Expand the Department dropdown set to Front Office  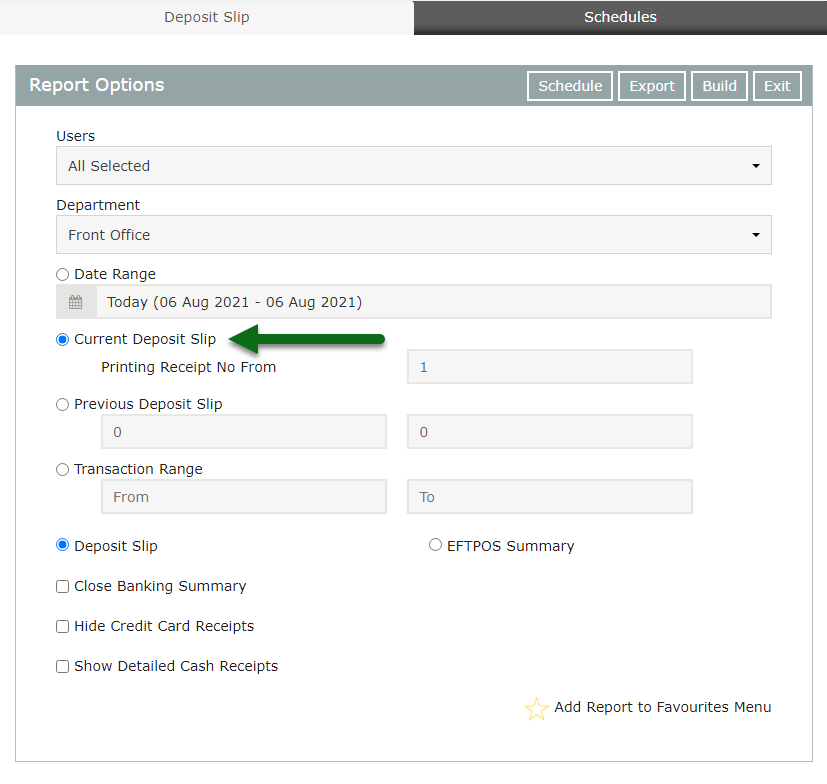pos(414,234)
